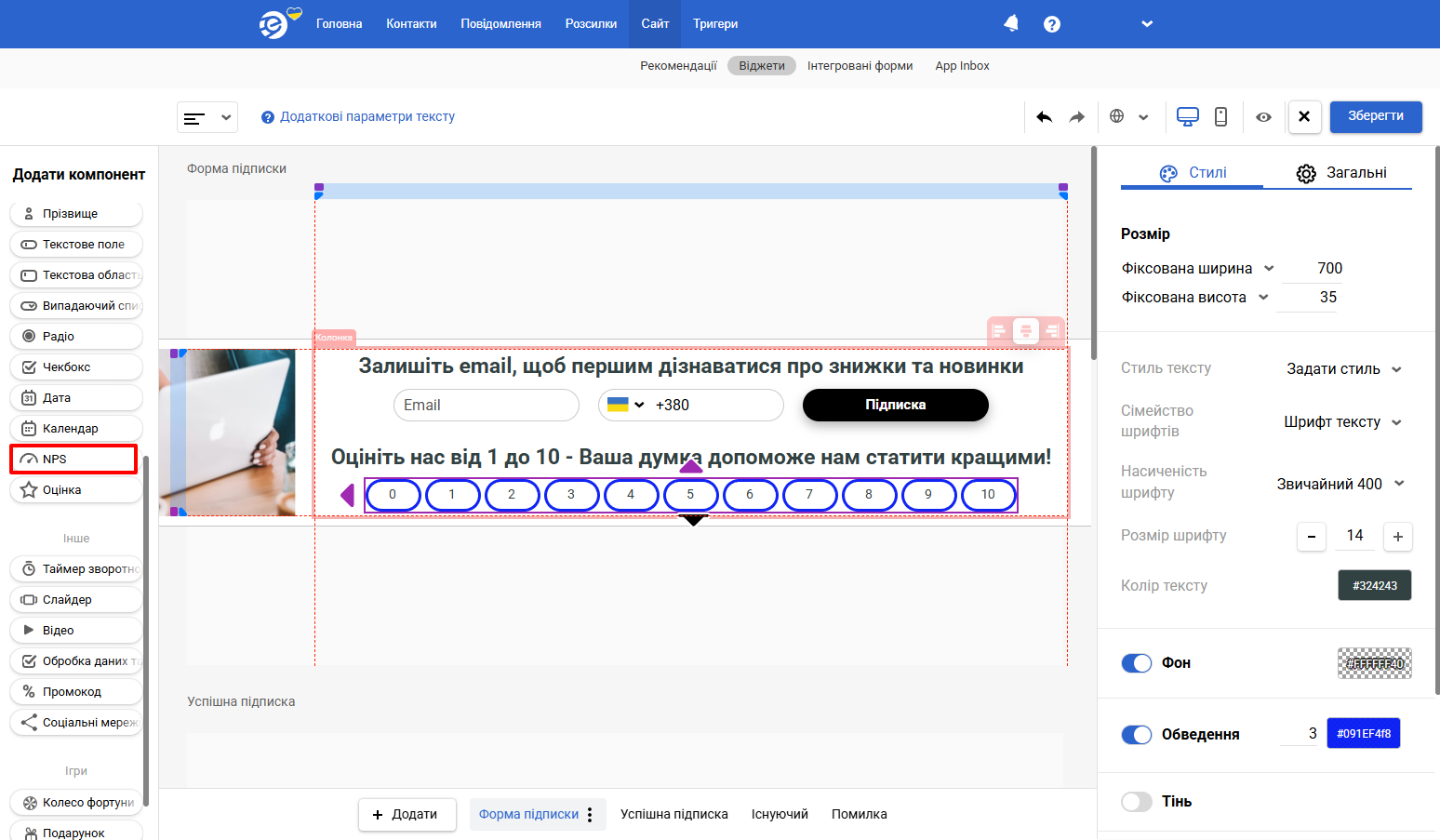The width and height of the screenshot is (1440, 840).
Task: Select NPS score 5
Action: tap(690, 495)
